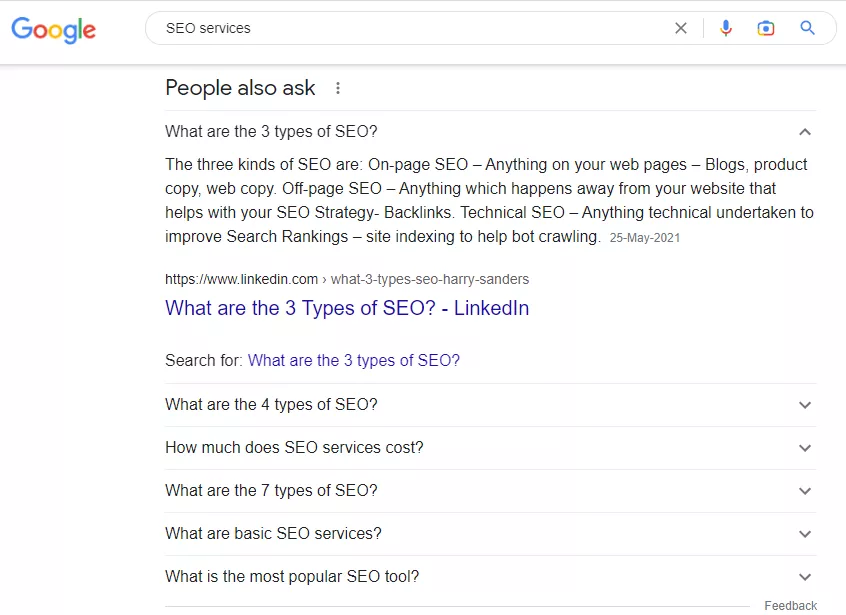The width and height of the screenshot is (846, 615).
Task: Expand What are basic SEO services chevron
Action: [805, 534]
